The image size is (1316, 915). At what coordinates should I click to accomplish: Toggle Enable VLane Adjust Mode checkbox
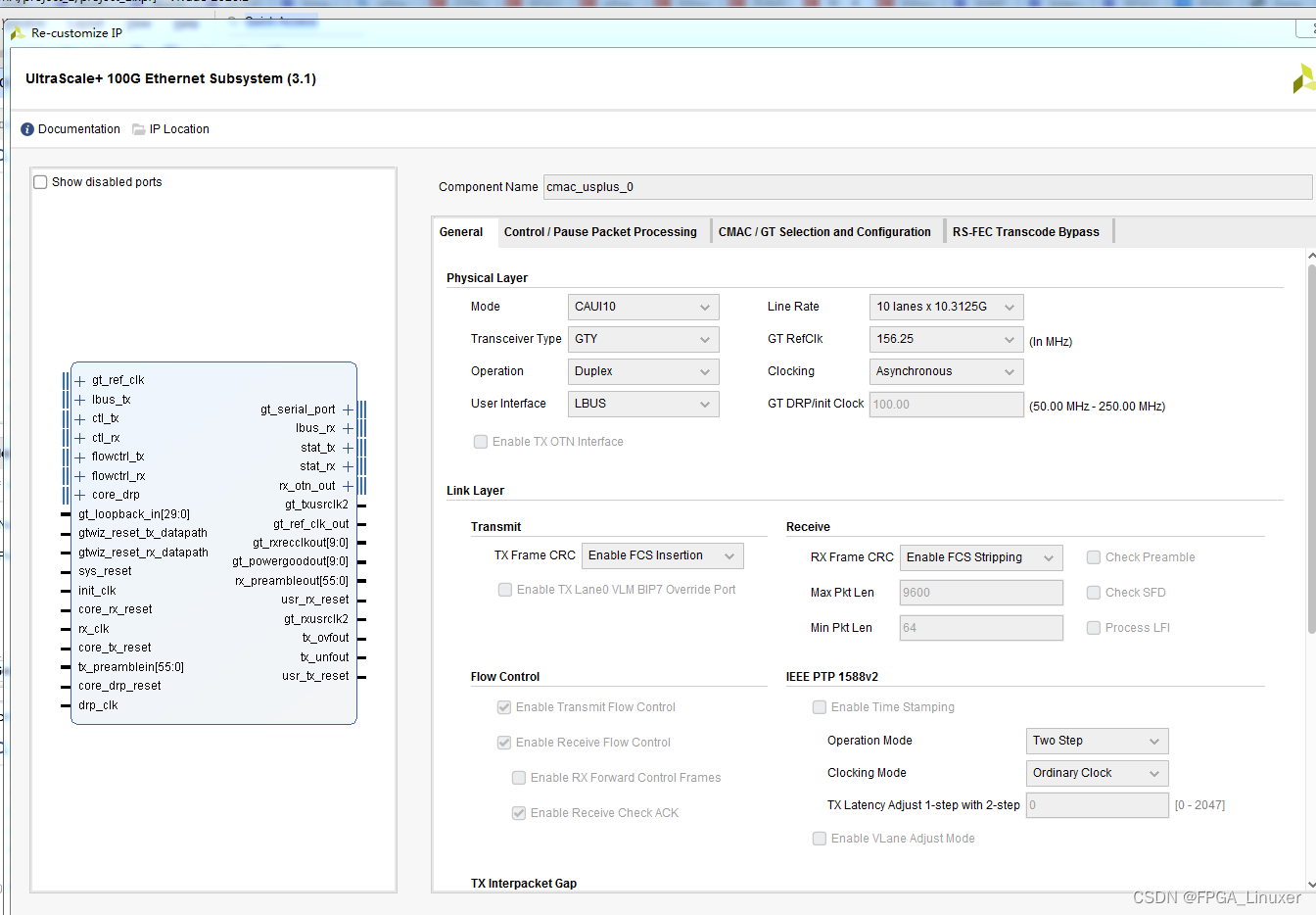pyautogui.click(x=820, y=839)
